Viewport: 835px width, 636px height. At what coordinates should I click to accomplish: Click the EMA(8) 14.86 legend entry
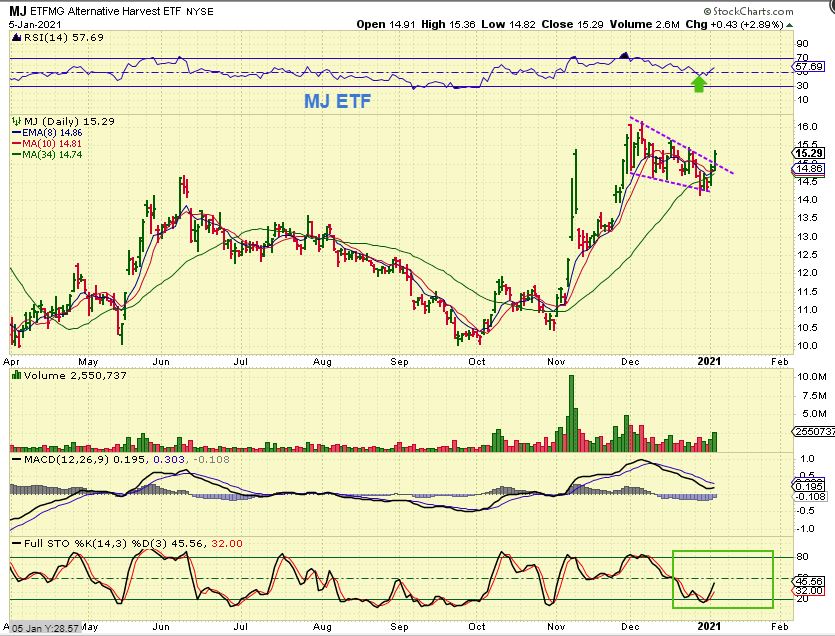[x=47, y=133]
